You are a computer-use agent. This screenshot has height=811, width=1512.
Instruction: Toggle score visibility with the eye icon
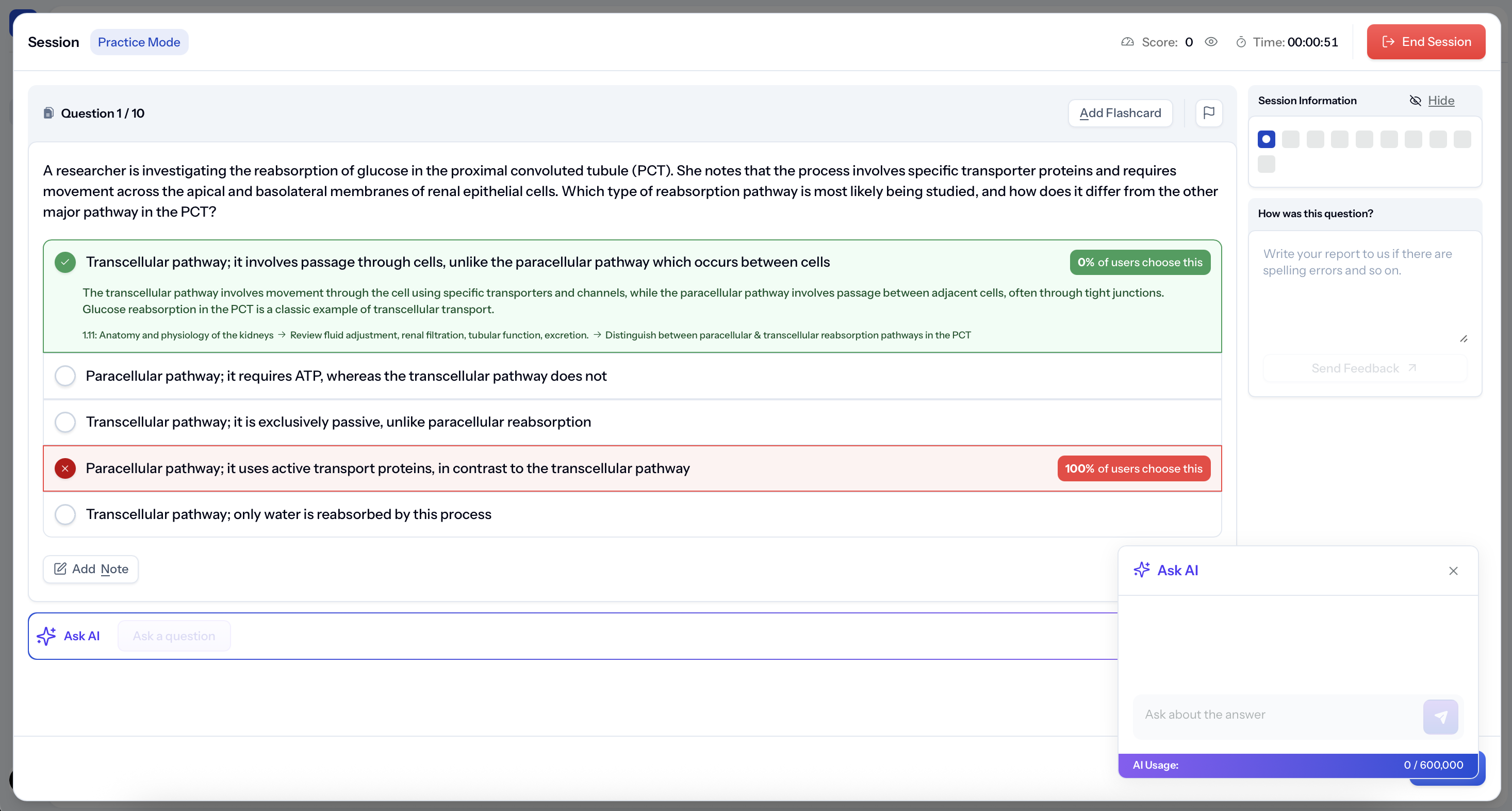click(x=1211, y=42)
